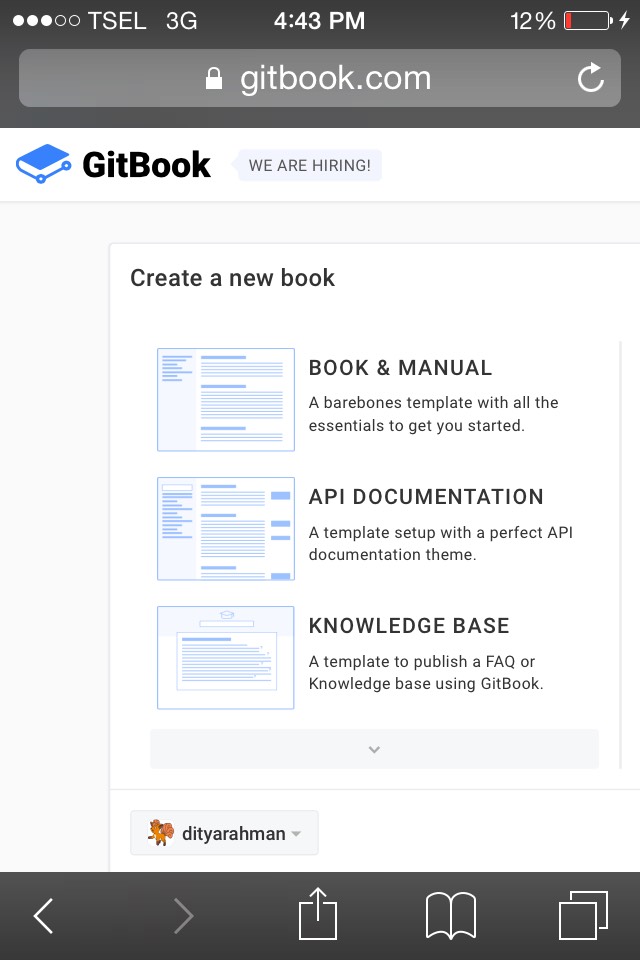Tap the TSEL carrier label in status bar
Viewport: 640px width, 960px height.
(x=117, y=21)
